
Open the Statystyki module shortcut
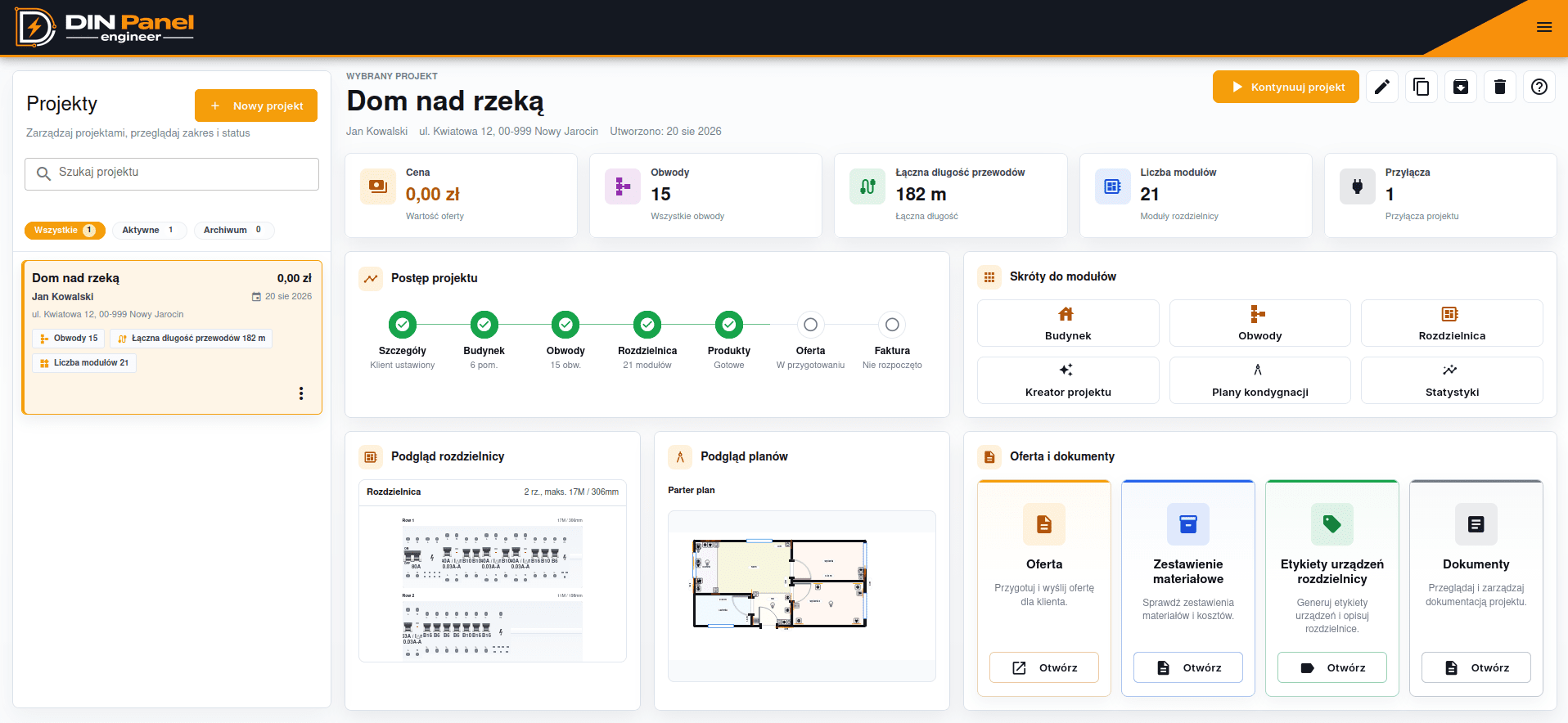click(x=1452, y=380)
